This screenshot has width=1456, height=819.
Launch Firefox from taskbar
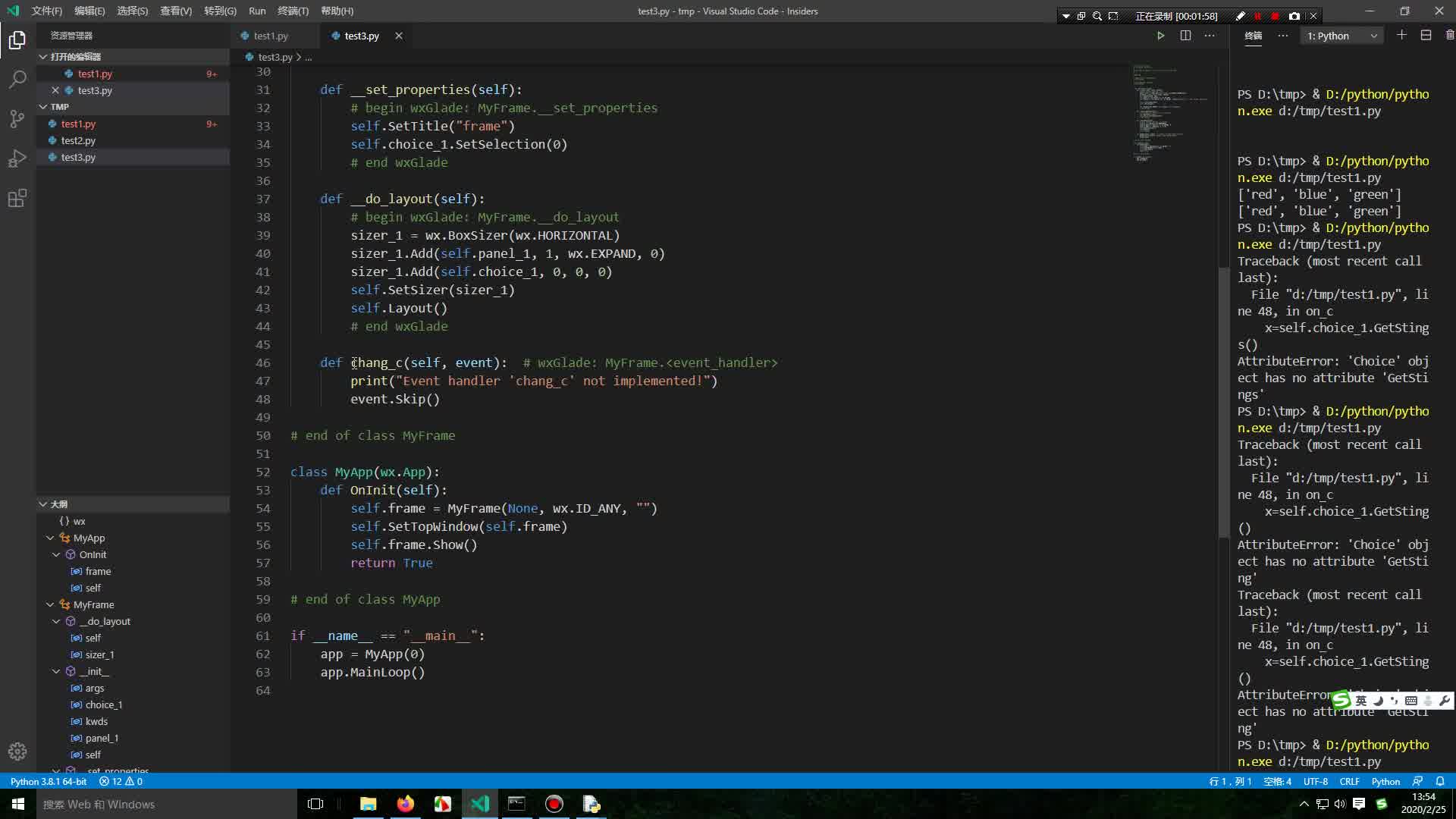pos(406,804)
